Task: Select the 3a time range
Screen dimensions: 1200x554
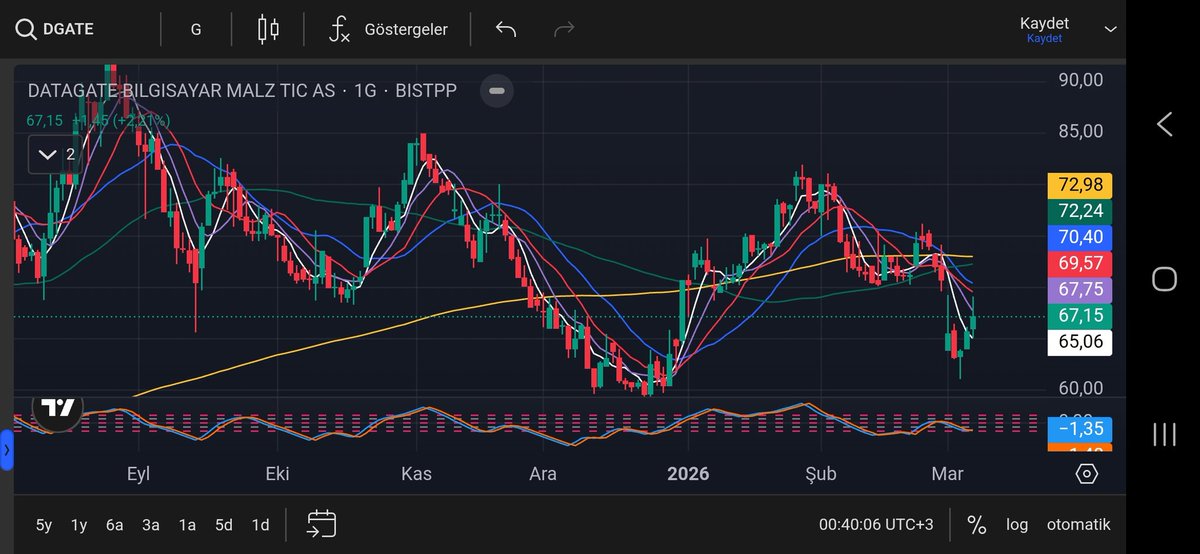Action: point(151,525)
